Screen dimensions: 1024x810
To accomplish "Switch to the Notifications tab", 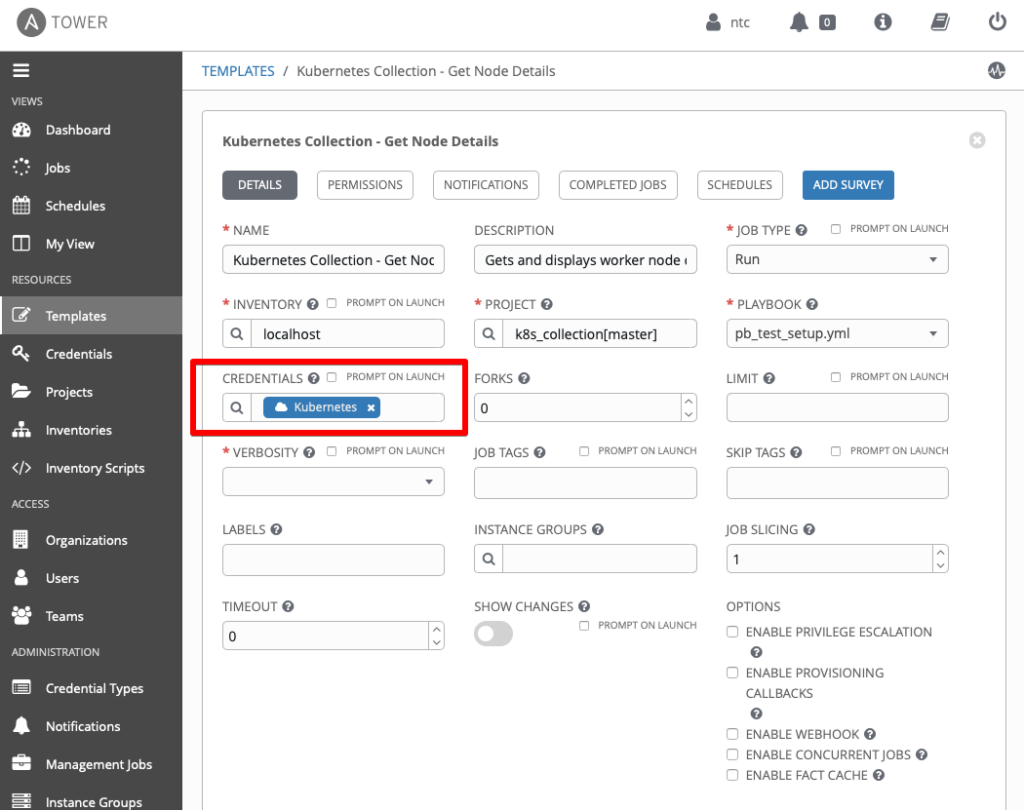I will tap(486, 185).
